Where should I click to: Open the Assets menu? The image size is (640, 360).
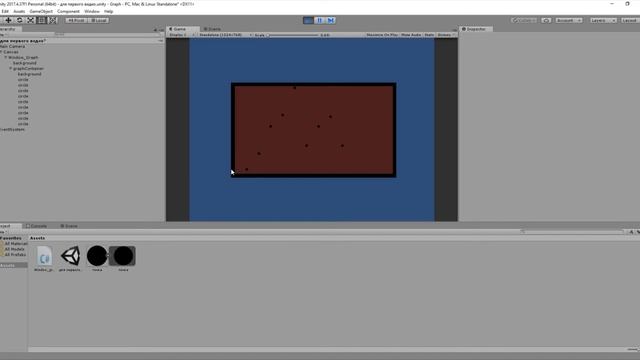pos(19,11)
